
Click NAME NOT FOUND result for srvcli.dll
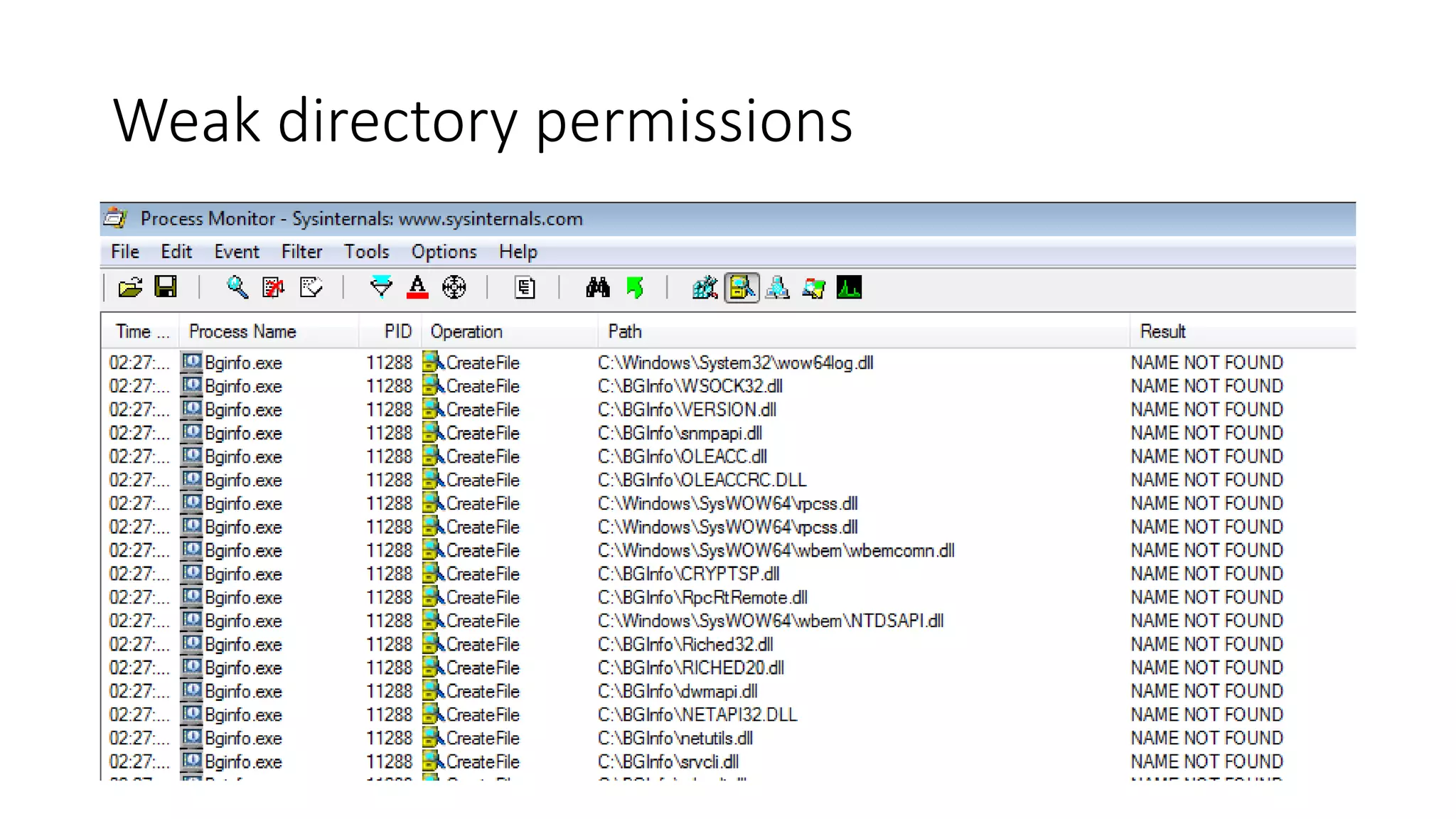tap(1206, 761)
